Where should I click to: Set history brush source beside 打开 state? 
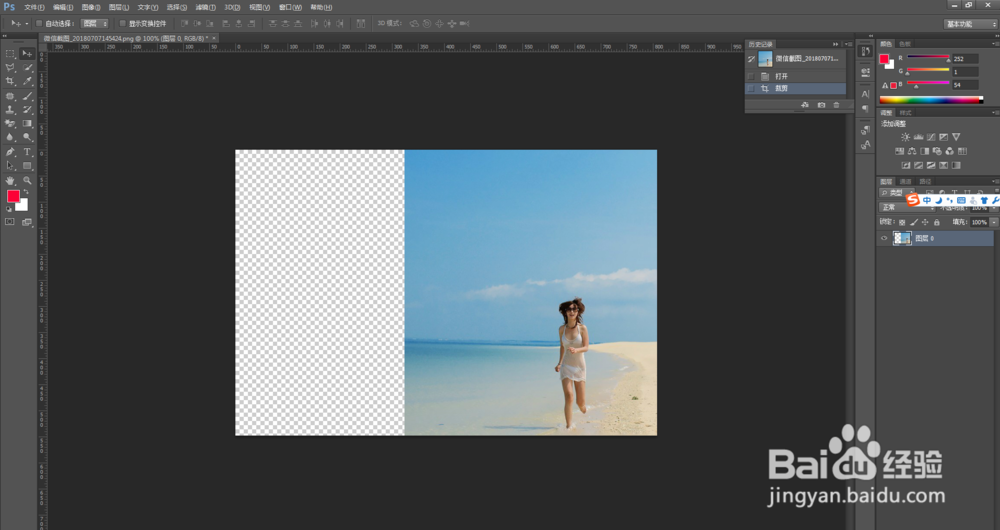coord(751,76)
